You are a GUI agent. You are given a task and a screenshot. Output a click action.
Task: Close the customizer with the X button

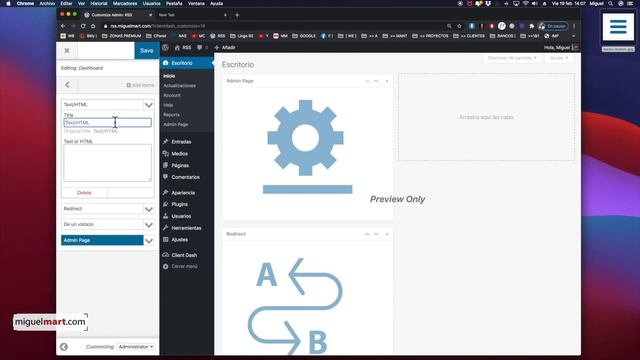(x=67, y=51)
